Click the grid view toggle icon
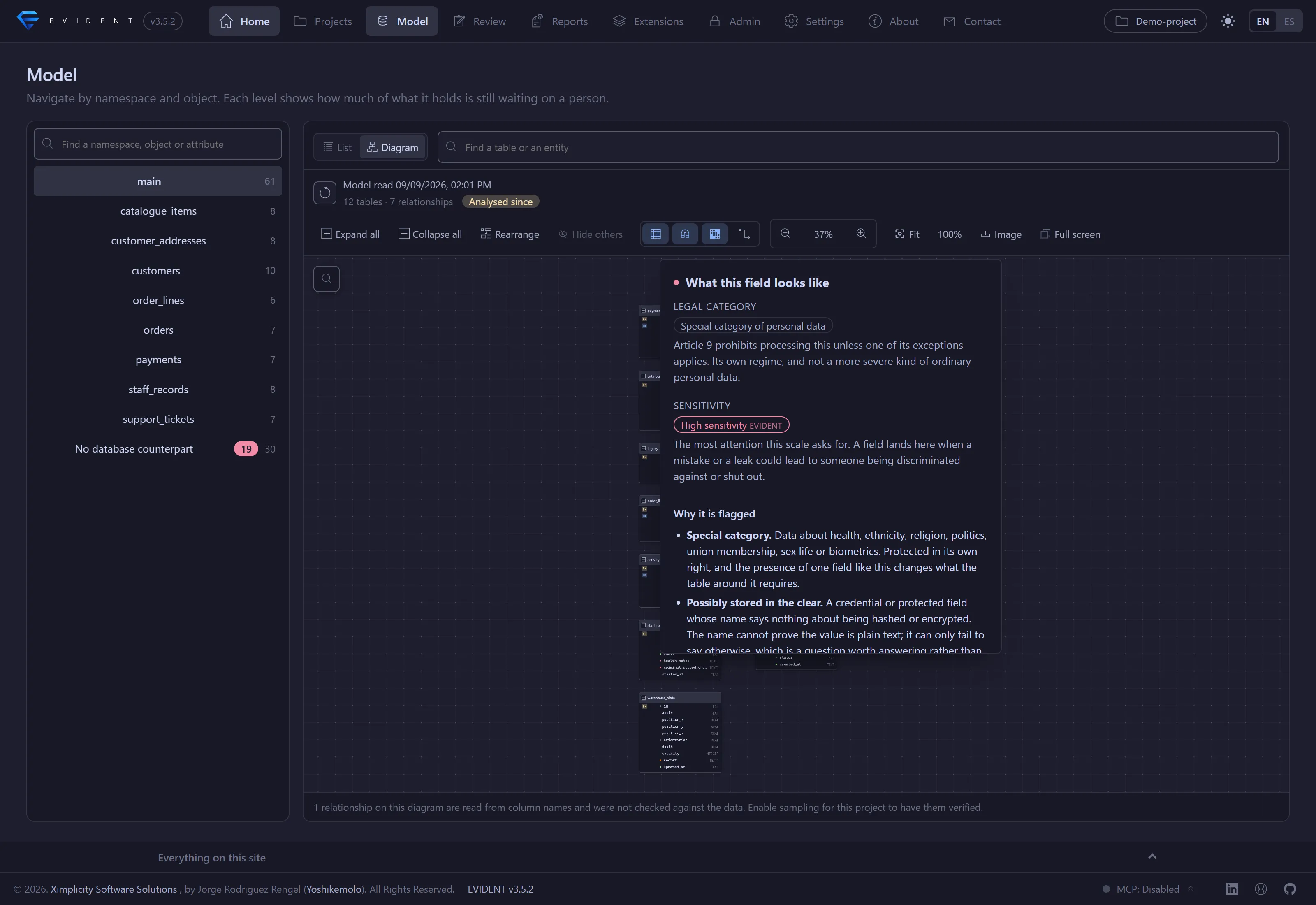 655,234
